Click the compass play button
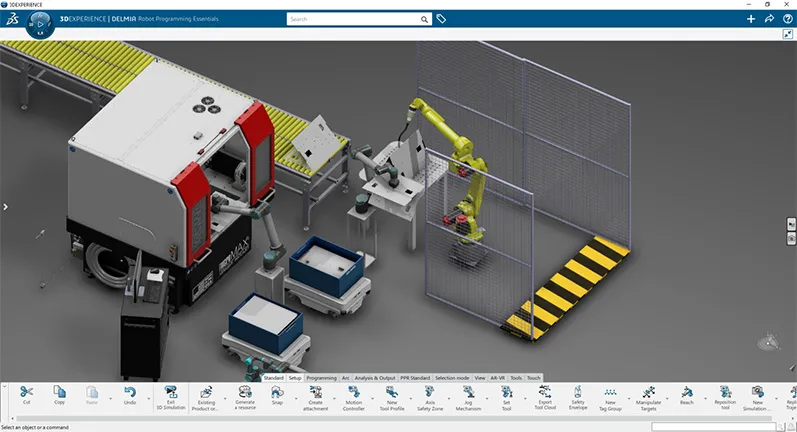This screenshot has width=797, height=432. pos(41,23)
